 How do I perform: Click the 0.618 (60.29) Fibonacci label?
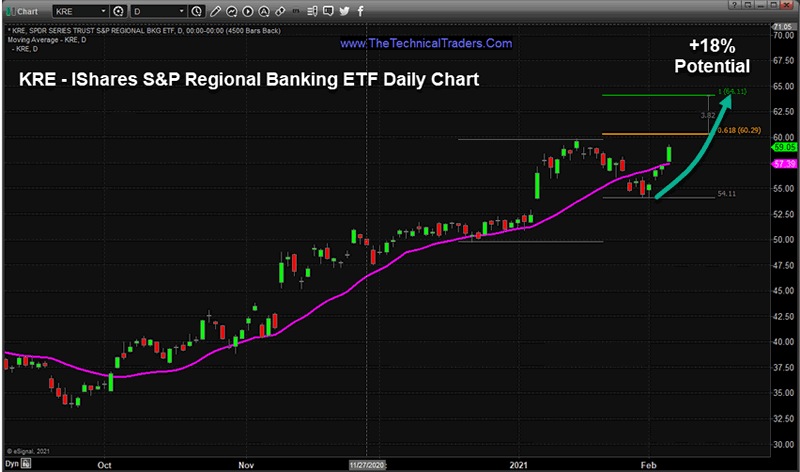click(x=739, y=130)
